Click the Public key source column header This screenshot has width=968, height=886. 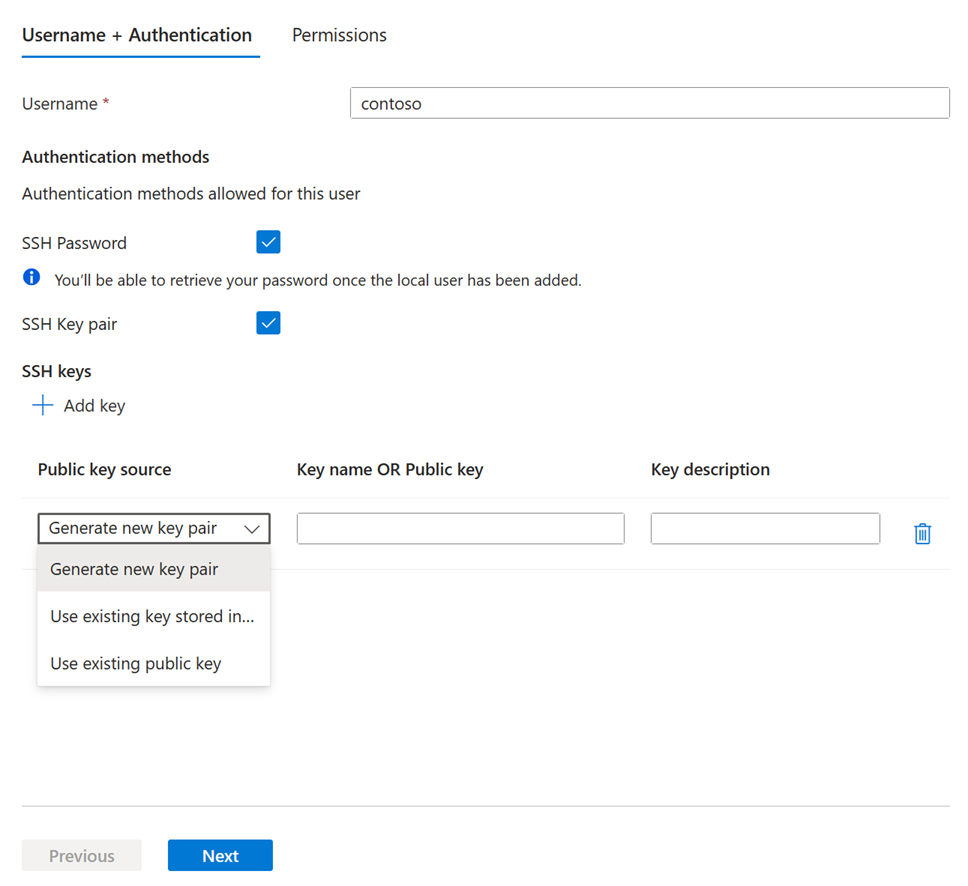point(104,469)
